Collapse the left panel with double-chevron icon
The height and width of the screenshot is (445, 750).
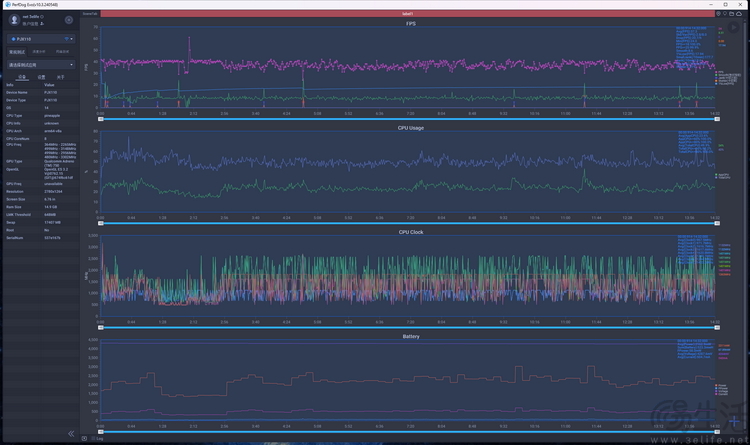click(71, 434)
